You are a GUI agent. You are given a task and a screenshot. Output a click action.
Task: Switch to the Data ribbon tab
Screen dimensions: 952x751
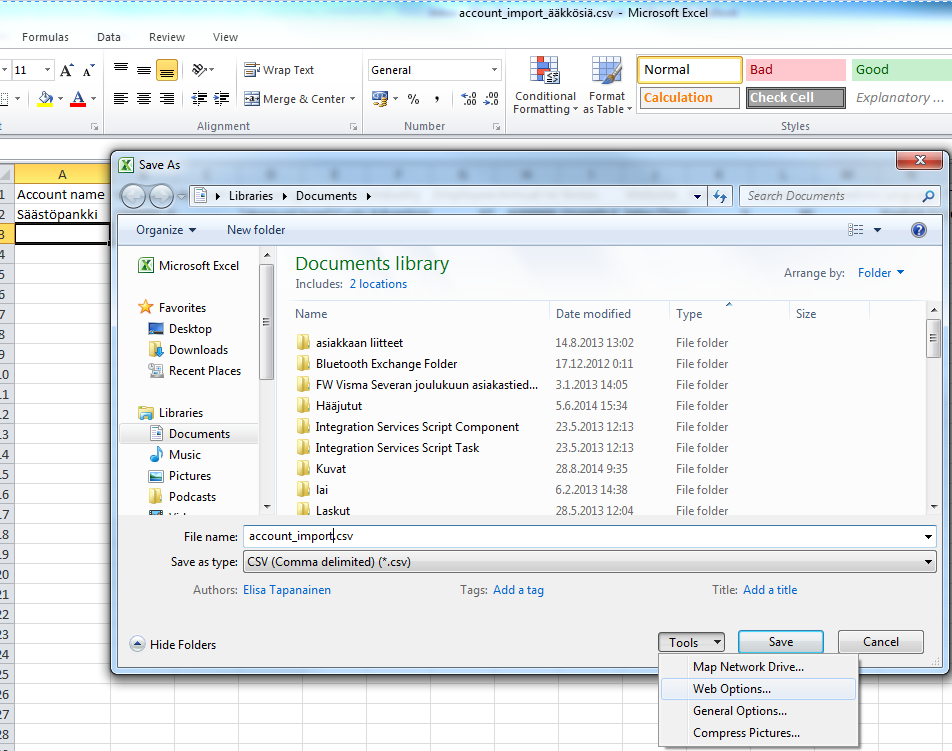(109, 37)
